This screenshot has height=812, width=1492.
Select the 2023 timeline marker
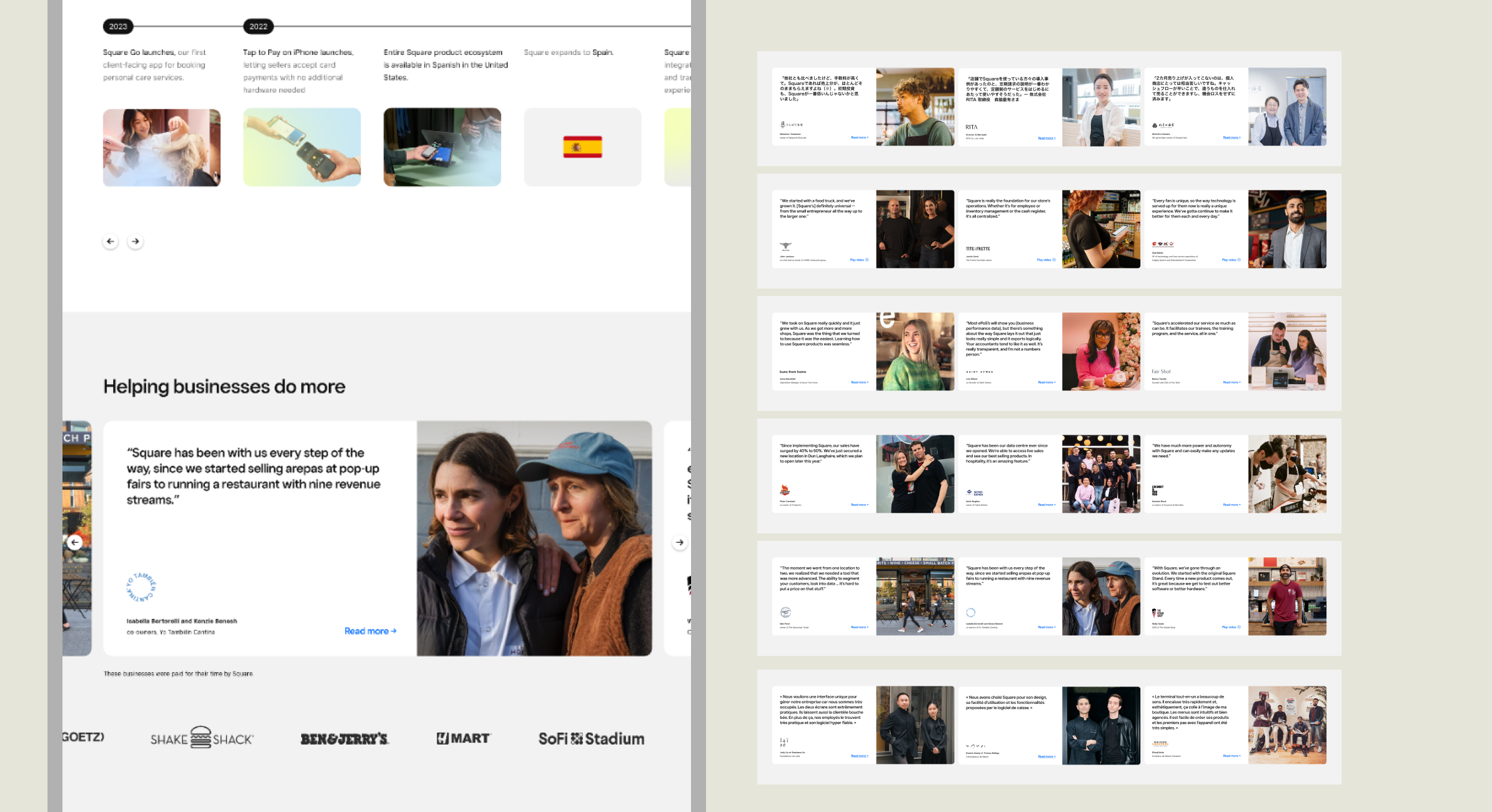click(x=118, y=26)
